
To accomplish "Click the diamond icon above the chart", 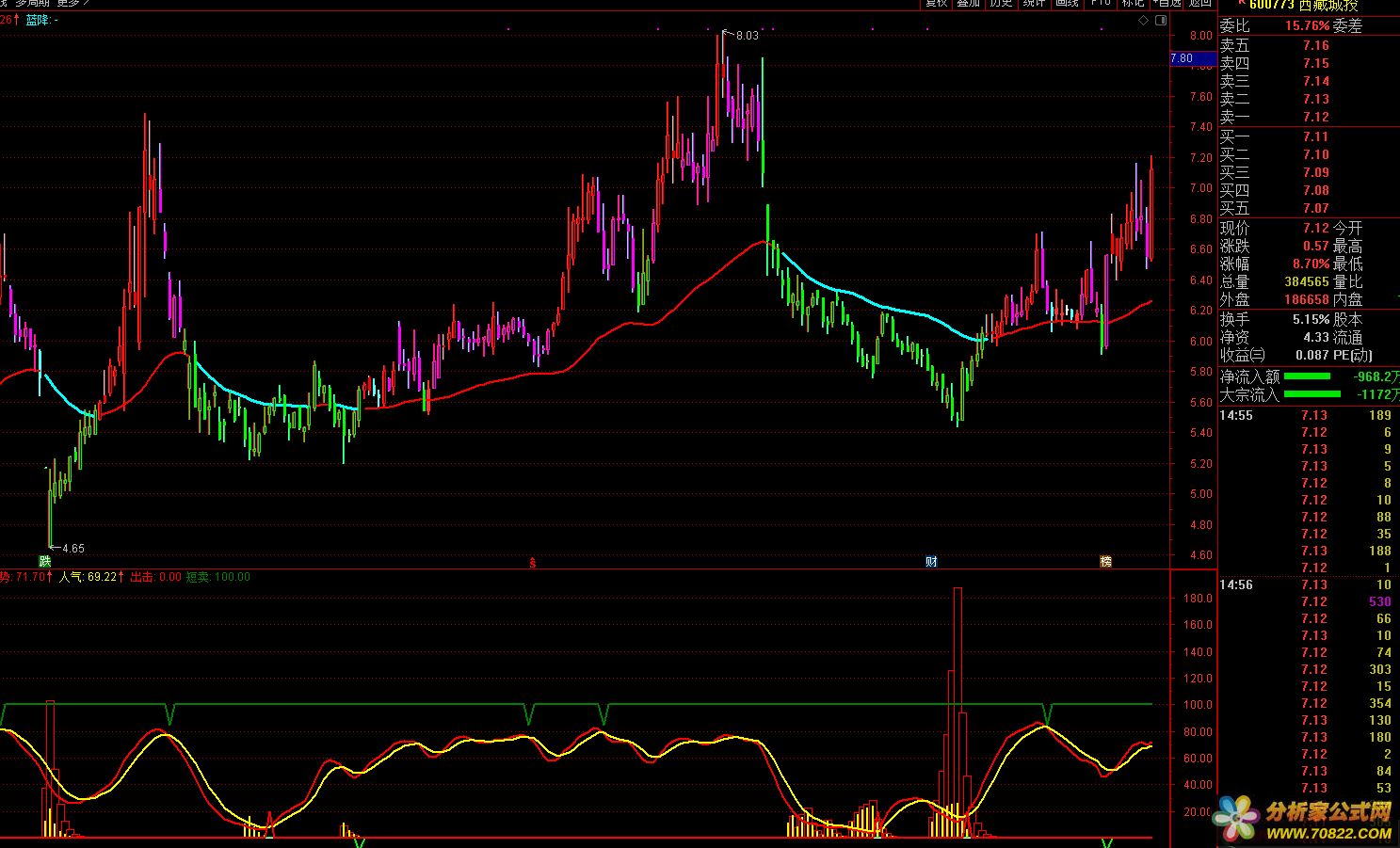I will pos(1144,20).
